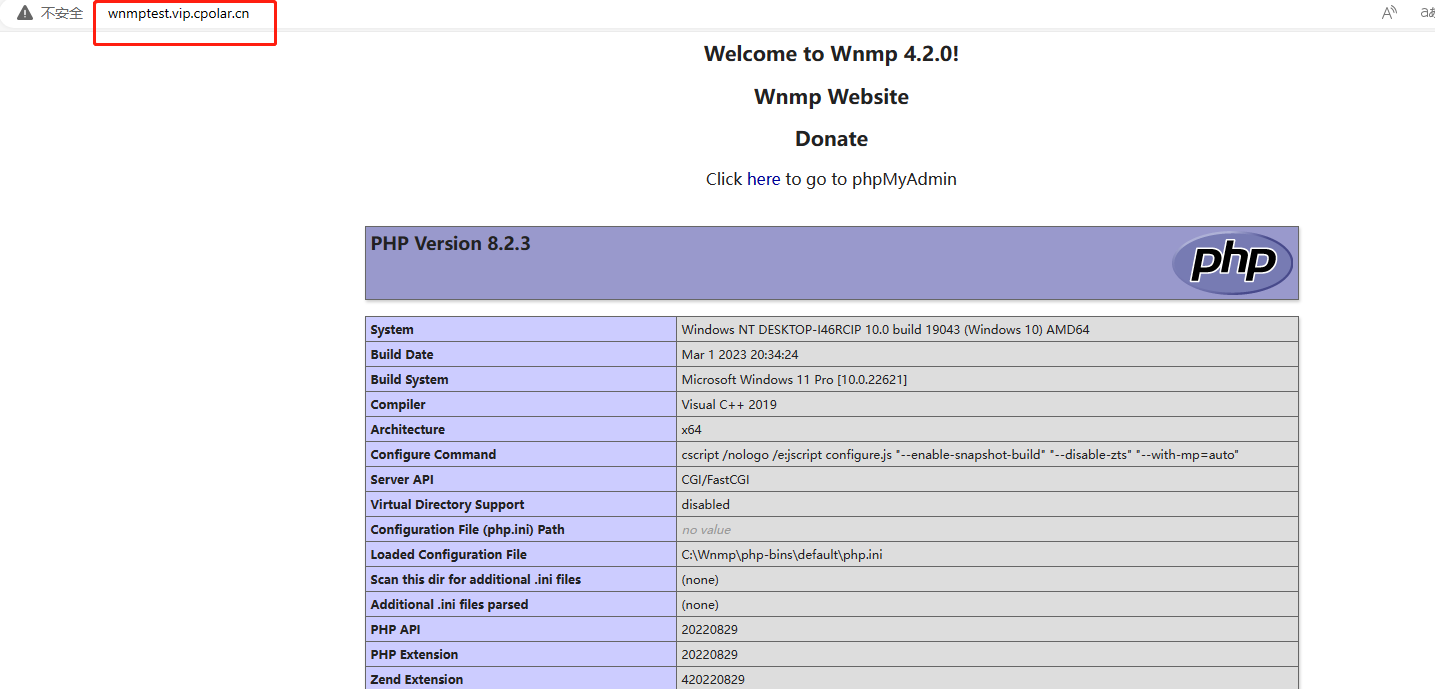Click the 'Architecture' row label
Image resolution: width=1435 pixels, height=689 pixels.
[408, 430]
